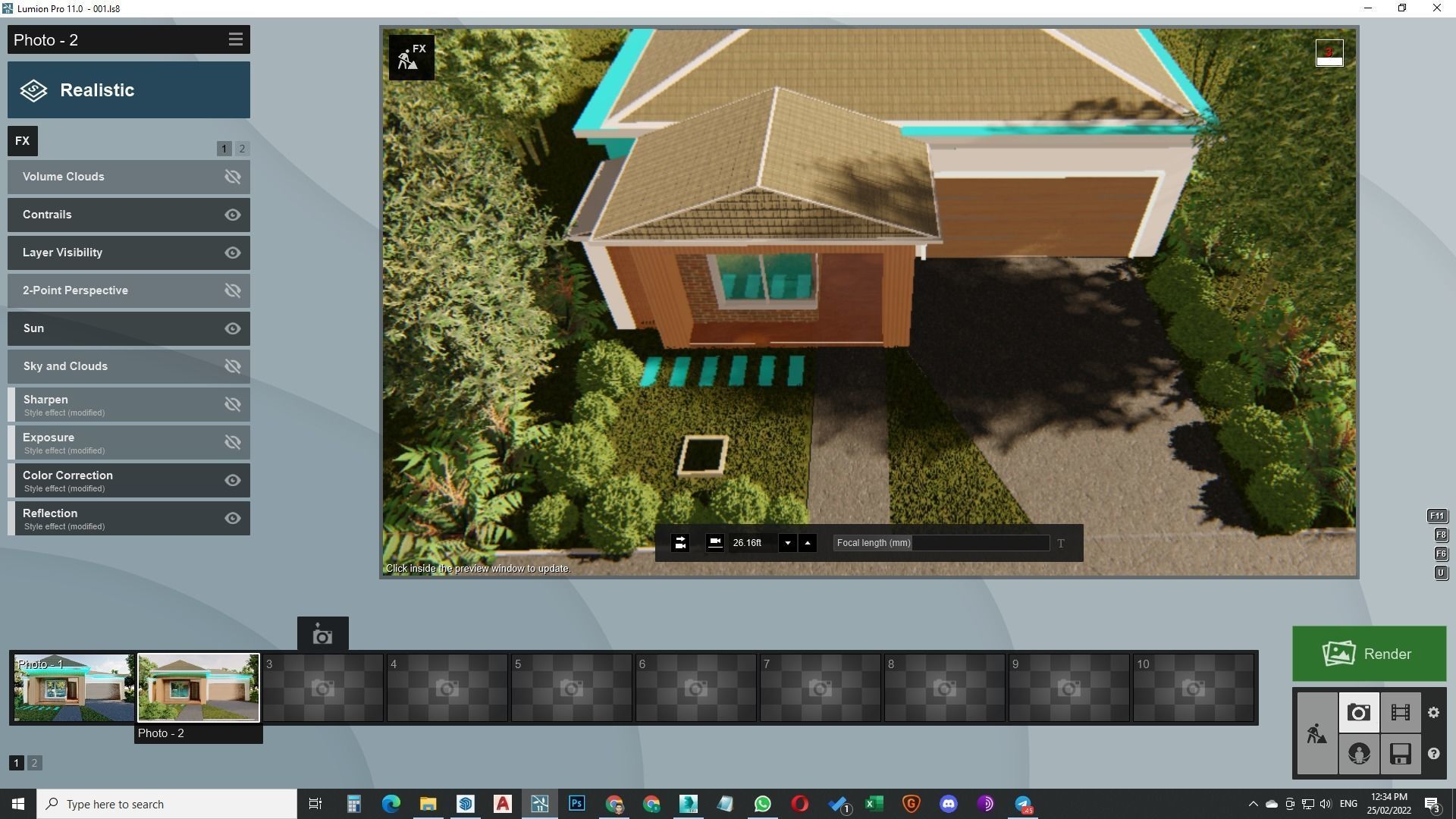This screenshot has height=819, width=1456.
Task: Select empty photo slot 3
Action: (322, 688)
